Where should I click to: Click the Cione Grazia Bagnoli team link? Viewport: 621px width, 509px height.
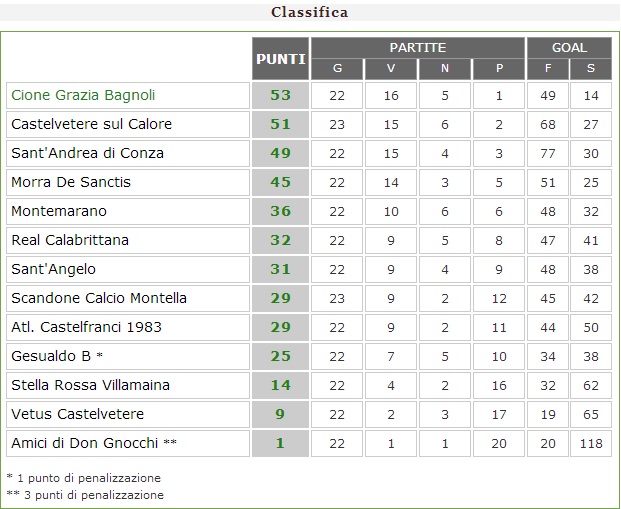(x=83, y=96)
